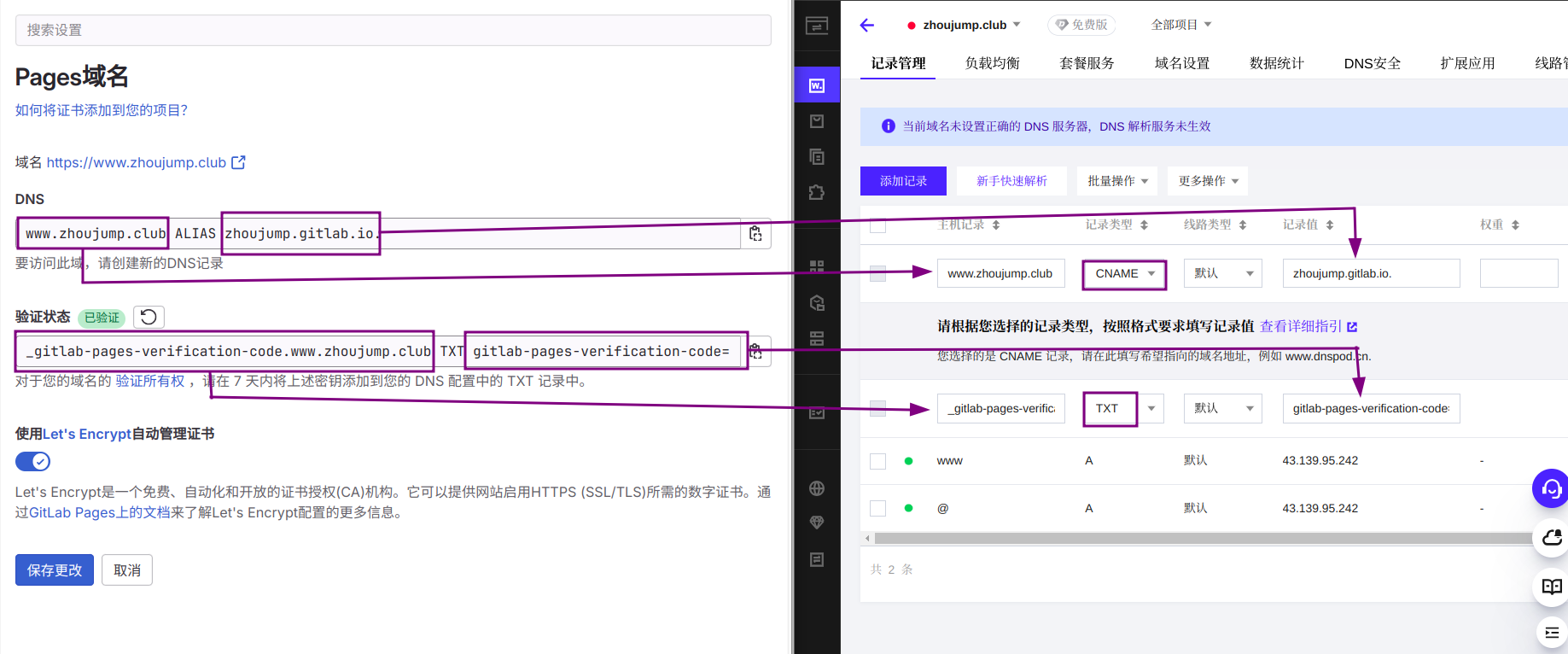
Task: Open the CNAME record type dropdown
Action: (1124, 274)
